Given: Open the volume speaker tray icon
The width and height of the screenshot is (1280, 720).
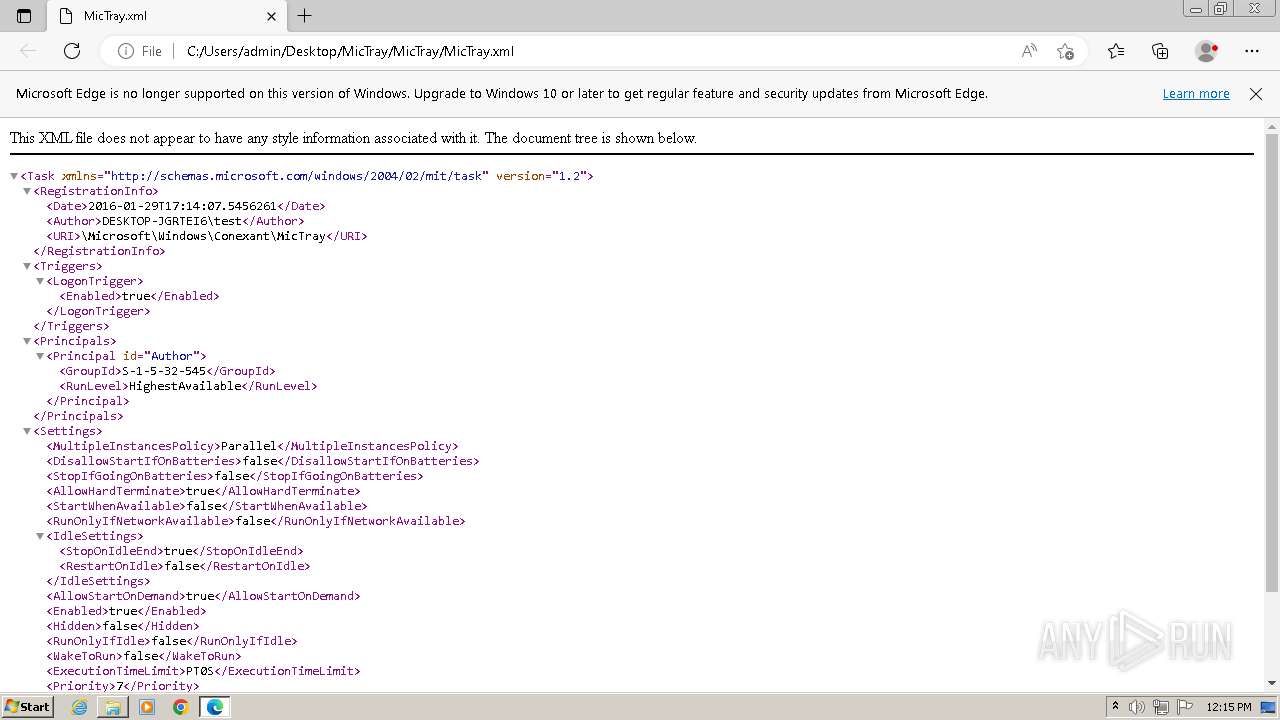Looking at the screenshot, I should (1138, 707).
